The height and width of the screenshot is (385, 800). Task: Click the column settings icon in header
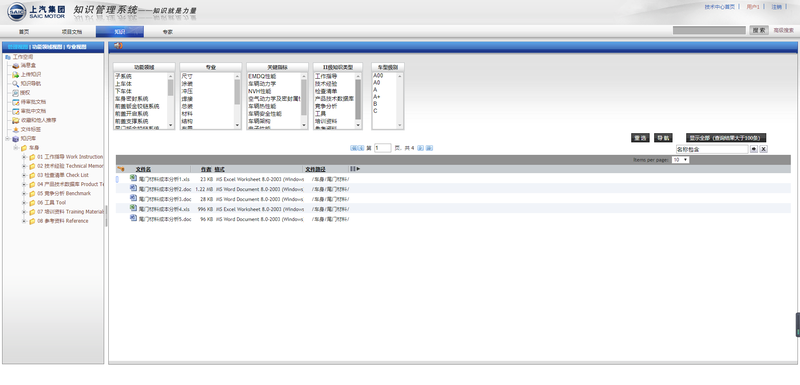(355, 169)
